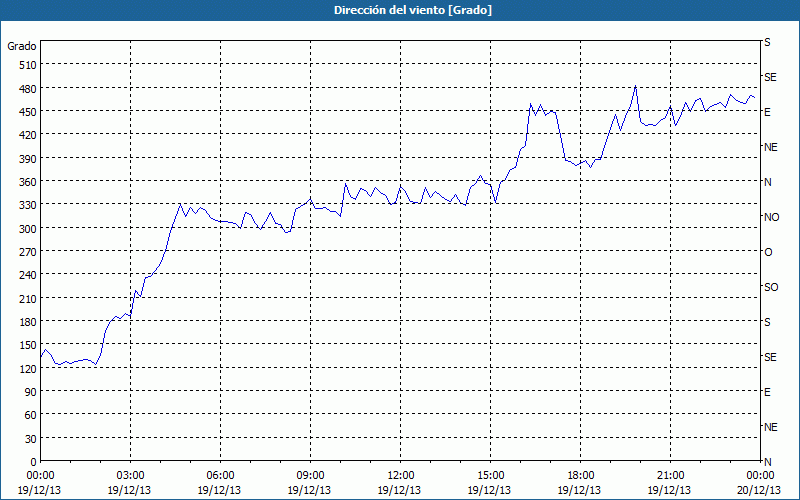The image size is (800, 500).
Task: Click the N compass label beside 360 gridline
Action: pyautogui.click(x=768, y=182)
